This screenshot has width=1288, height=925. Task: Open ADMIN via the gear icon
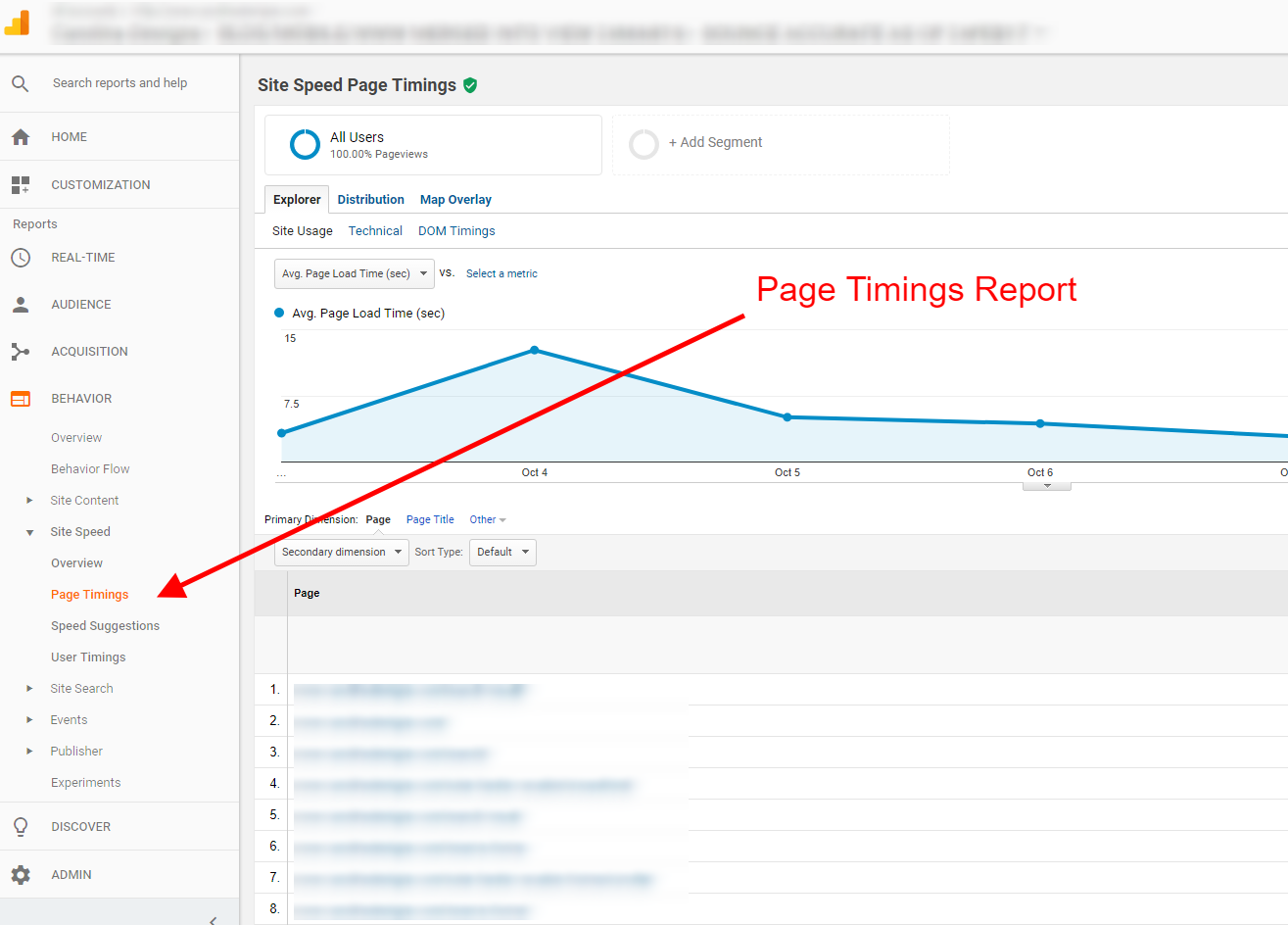pyautogui.click(x=20, y=874)
